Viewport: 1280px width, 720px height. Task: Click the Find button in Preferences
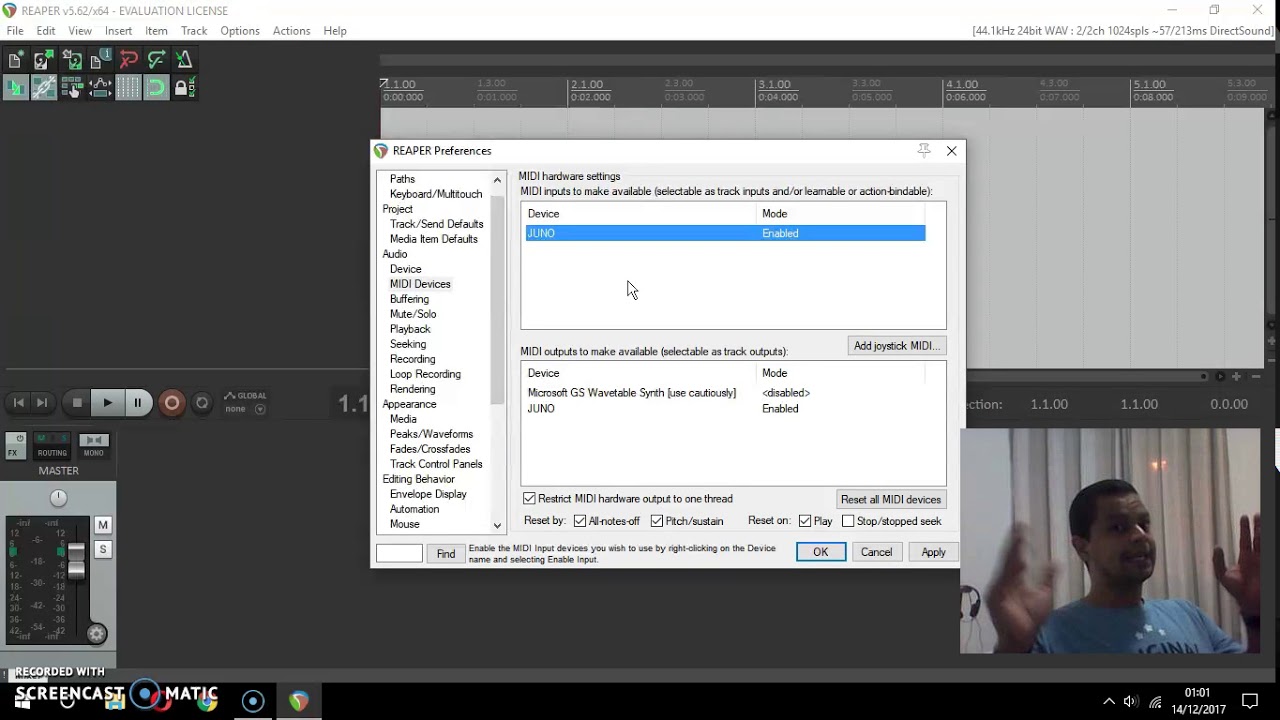446,554
